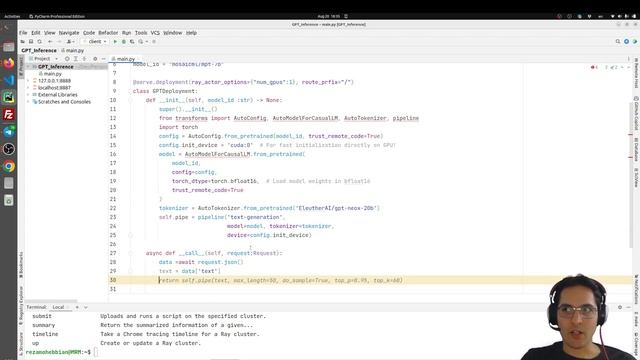Toggle the GitHub Copilot side panel
The width and height of the screenshot is (640, 360).
click(x=636, y=113)
